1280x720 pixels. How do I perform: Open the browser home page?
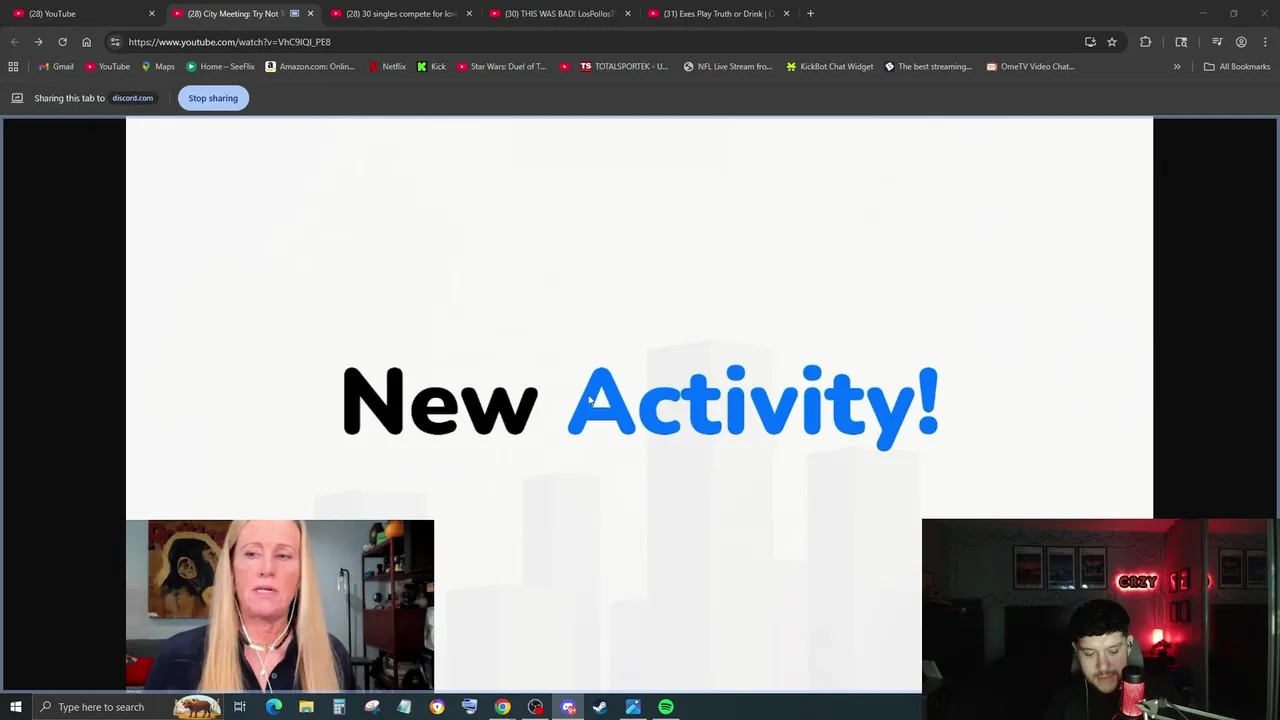coord(86,42)
